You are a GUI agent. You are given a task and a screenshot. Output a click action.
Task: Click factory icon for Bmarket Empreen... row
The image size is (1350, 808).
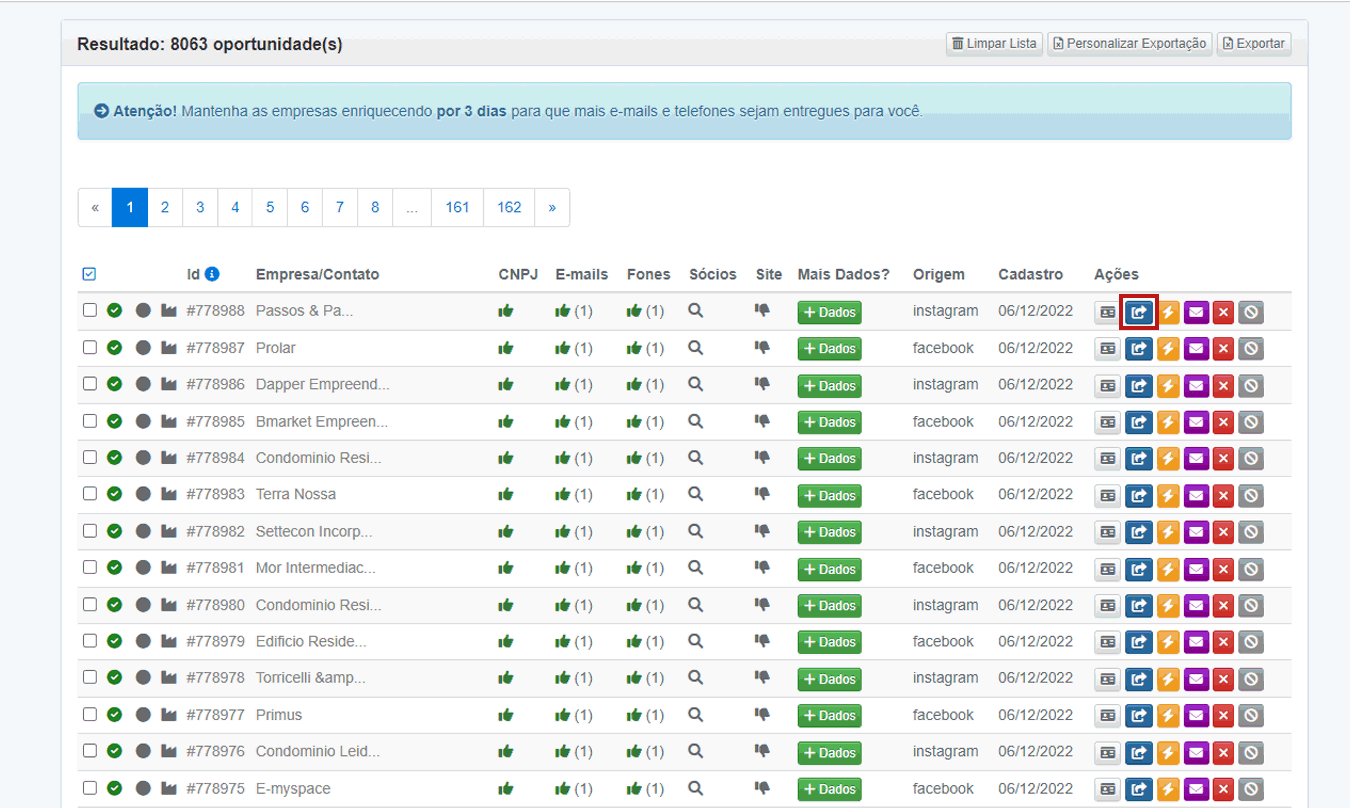point(169,421)
